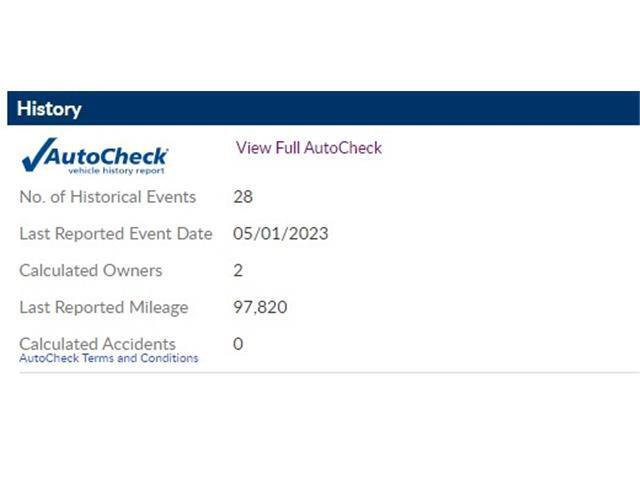Click the divider line below the accidents row
The height and width of the screenshot is (480, 640).
[x=329, y=372]
